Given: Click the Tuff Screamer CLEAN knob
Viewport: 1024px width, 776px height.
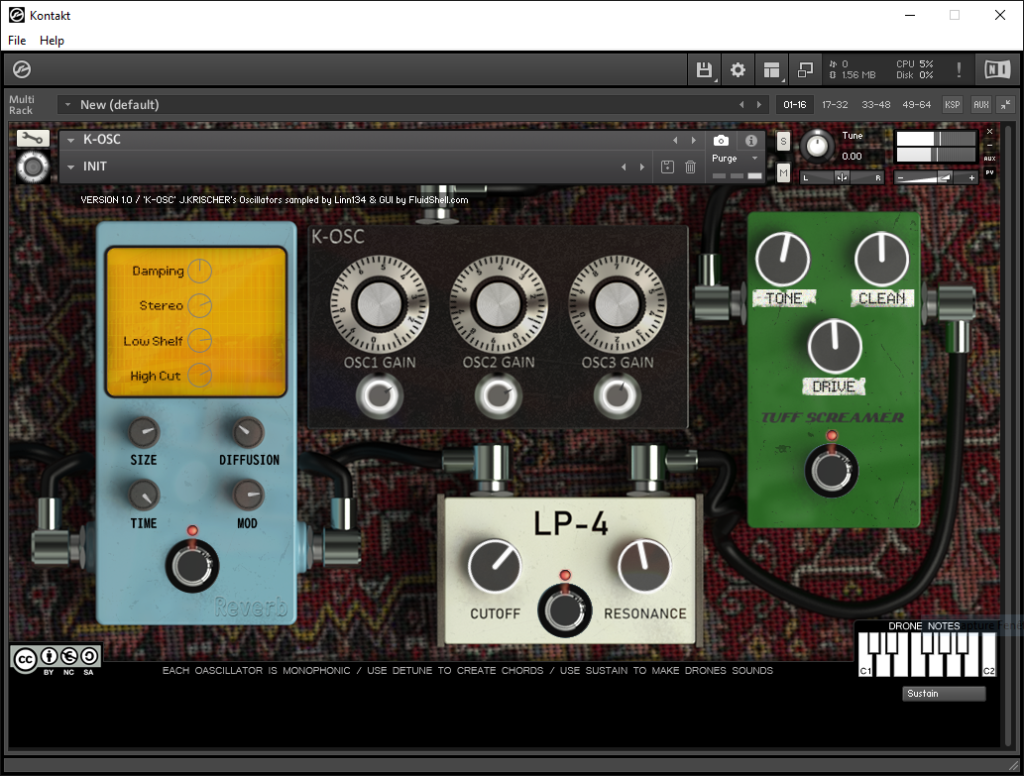Looking at the screenshot, I should pos(882,259).
